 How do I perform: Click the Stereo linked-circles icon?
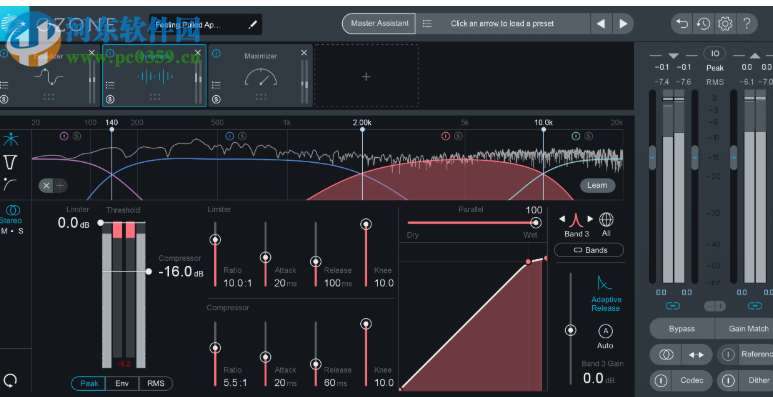(x=12, y=211)
